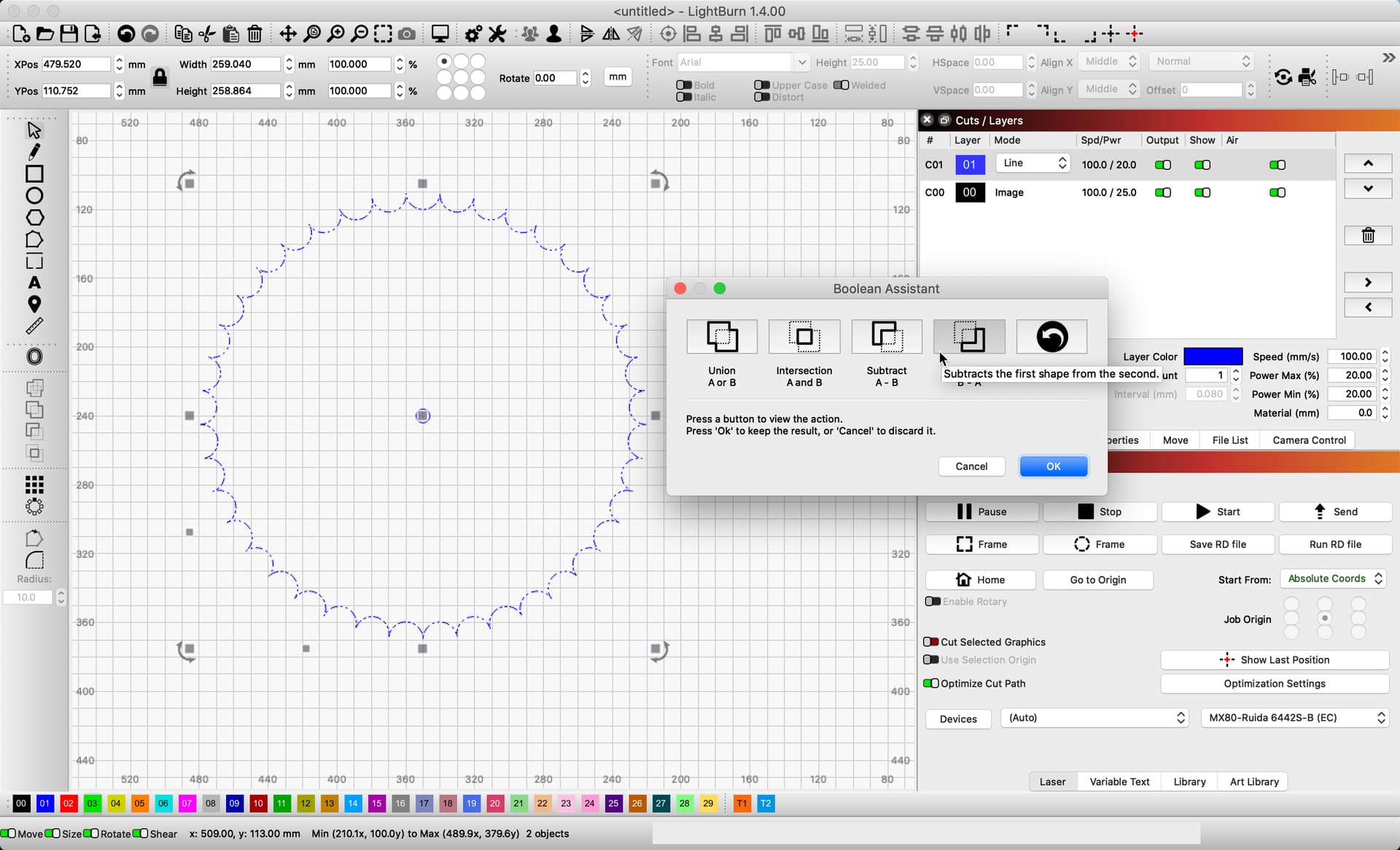
Task: Toggle Show switch for Image layer C00
Action: pos(1202,192)
